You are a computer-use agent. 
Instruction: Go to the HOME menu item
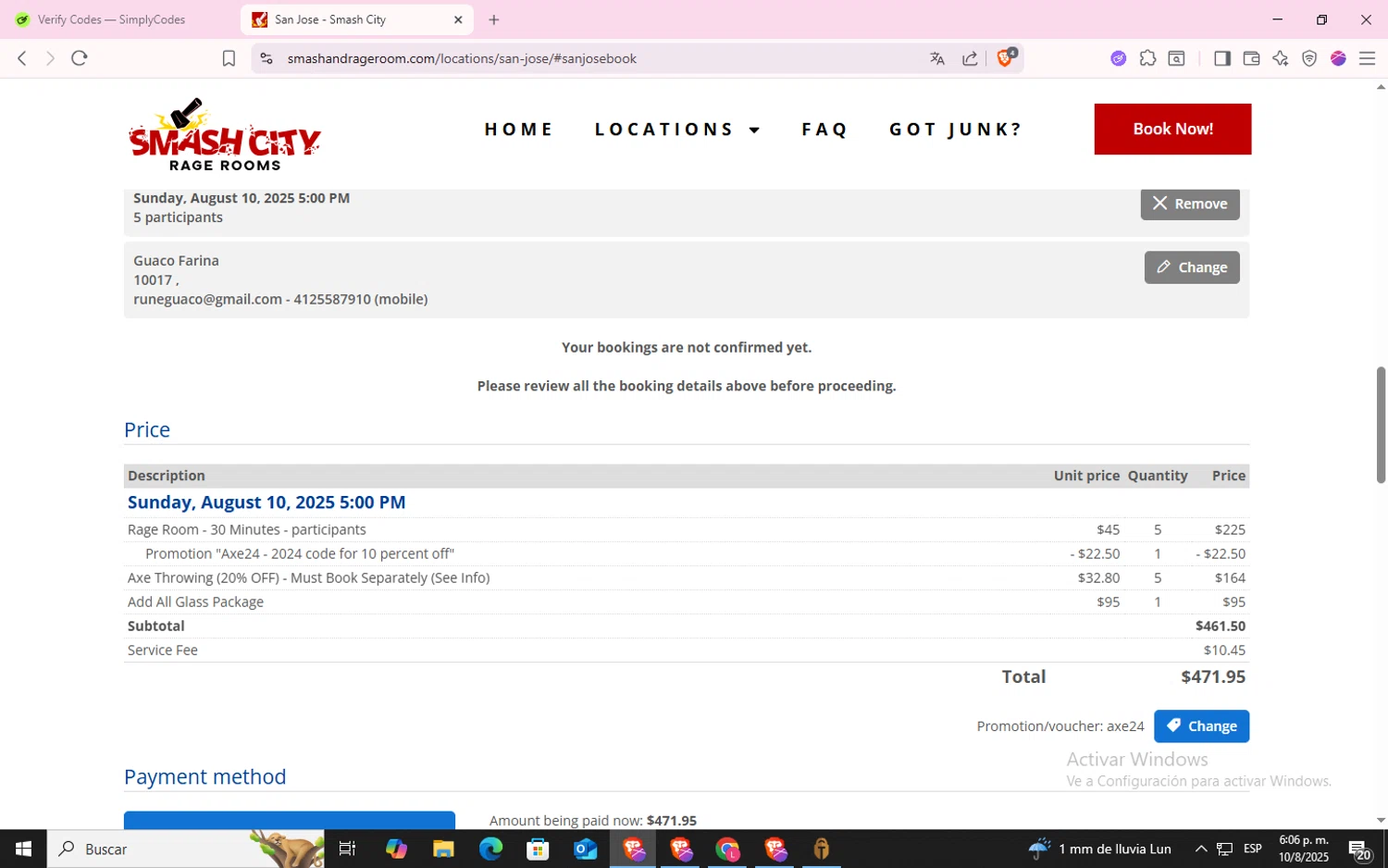(518, 130)
